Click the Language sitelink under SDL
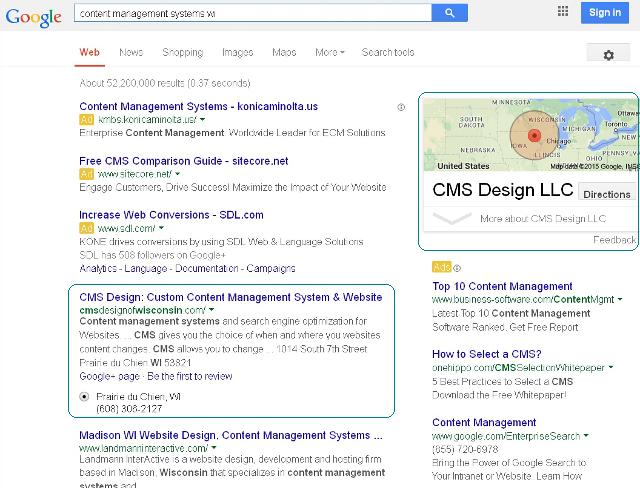This screenshot has height=488, width=640. [146, 268]
